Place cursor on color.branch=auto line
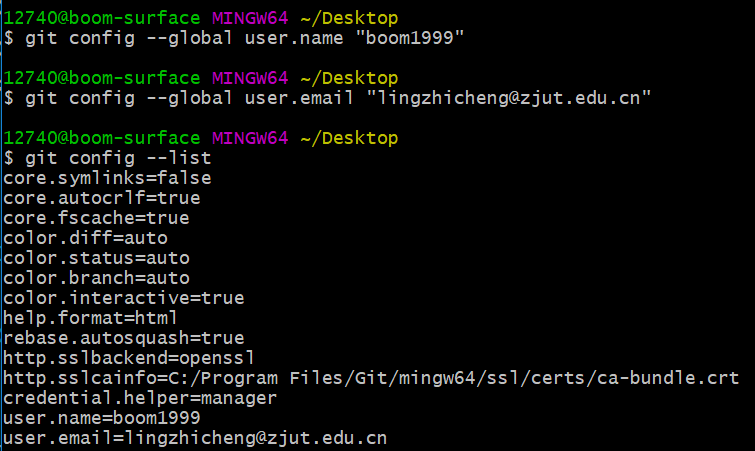This screenshot has height=451, width=755. click(96, 278)
